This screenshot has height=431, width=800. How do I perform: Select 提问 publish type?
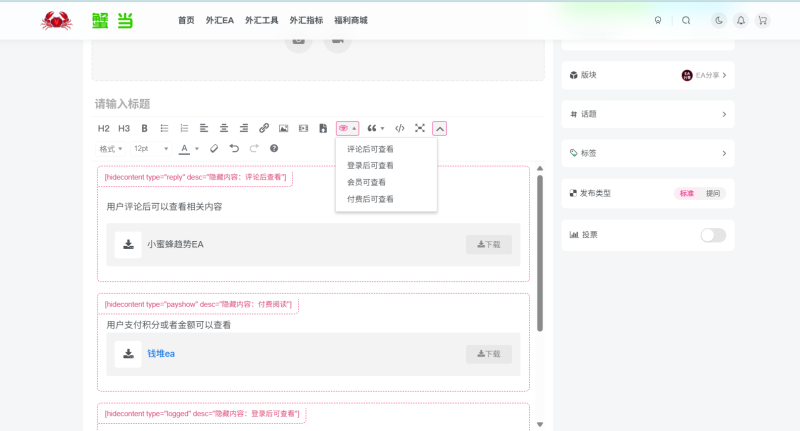coord(713,193)
